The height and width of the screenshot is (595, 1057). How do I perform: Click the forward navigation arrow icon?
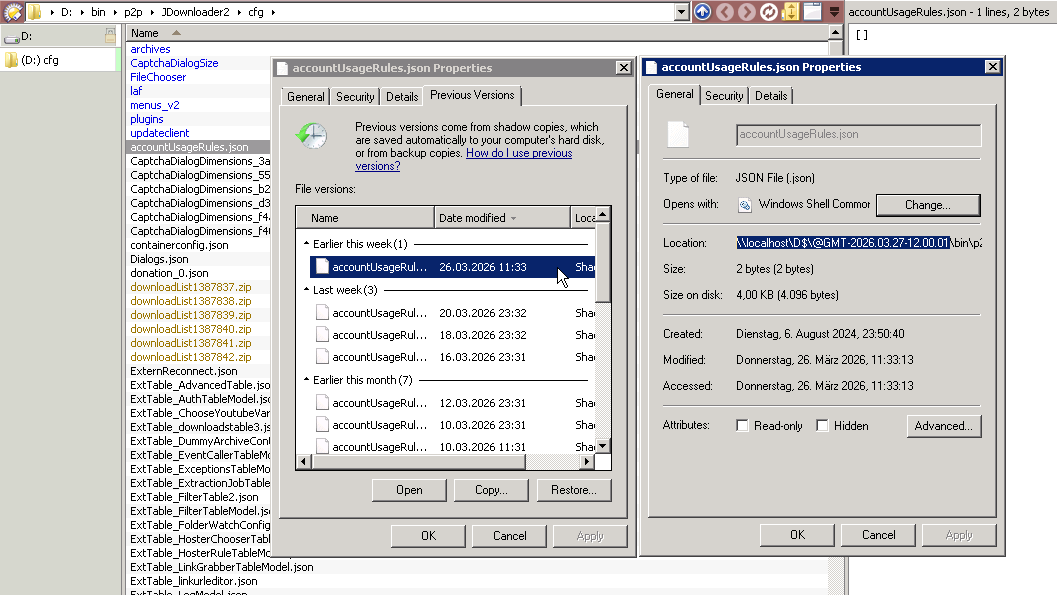pyautogui.click(x=747, y=12)
